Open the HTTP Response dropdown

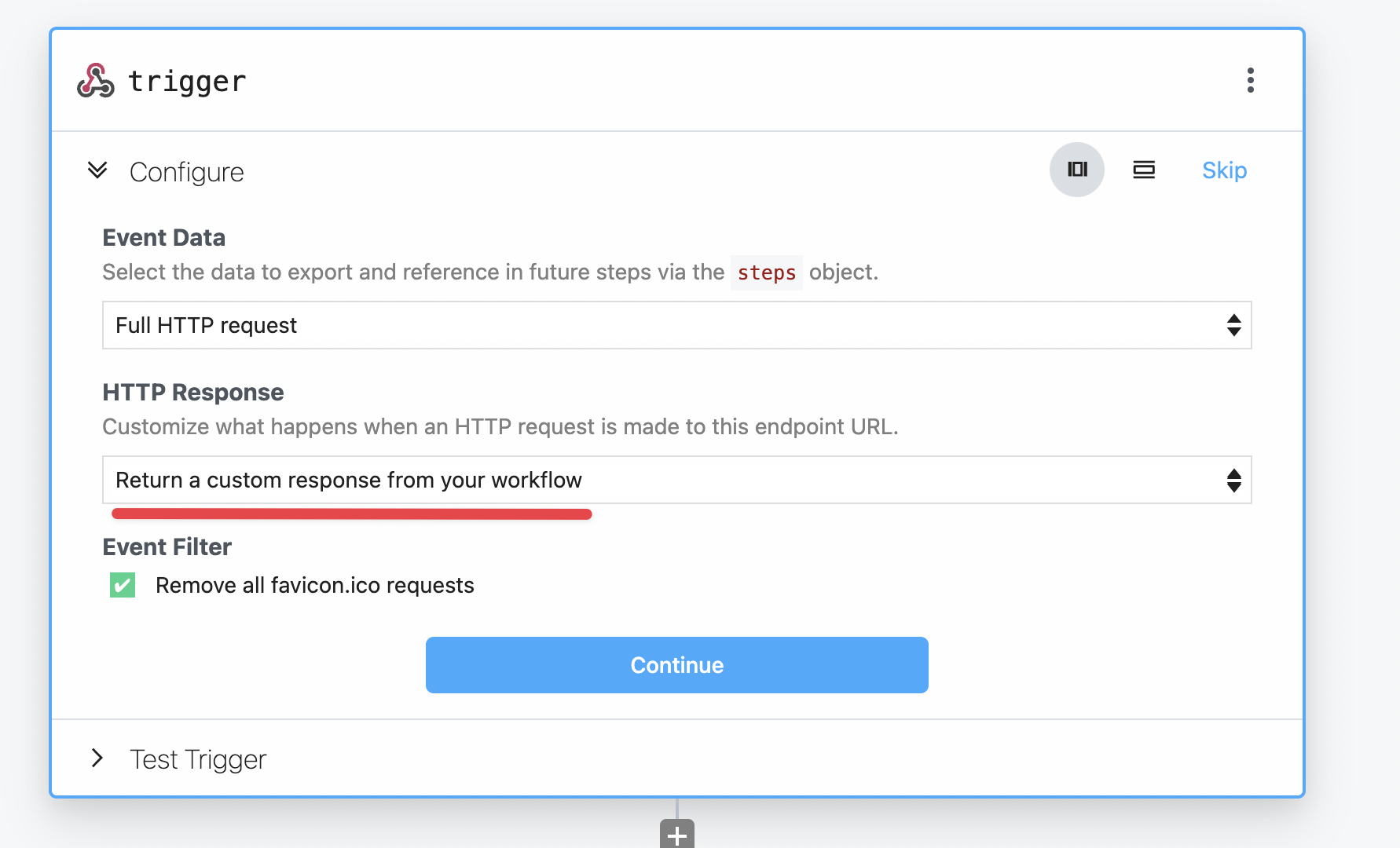coord(676,480)
